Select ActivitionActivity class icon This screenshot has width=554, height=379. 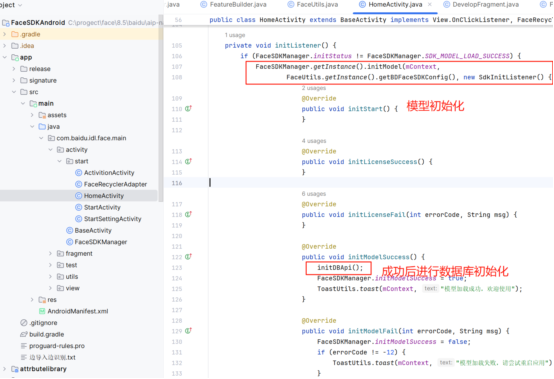(x=78, y=173)
